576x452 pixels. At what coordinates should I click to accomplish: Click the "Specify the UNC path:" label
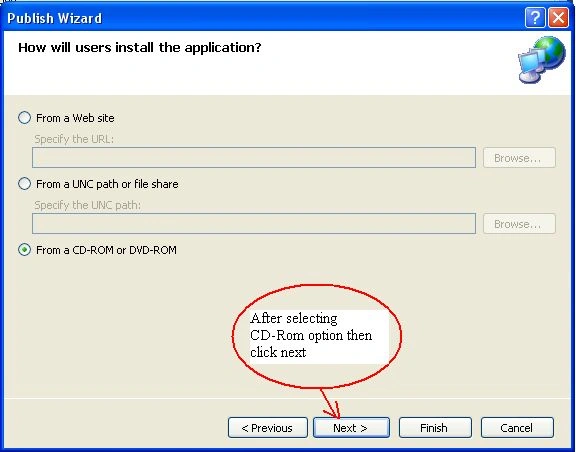coord(87,205)
